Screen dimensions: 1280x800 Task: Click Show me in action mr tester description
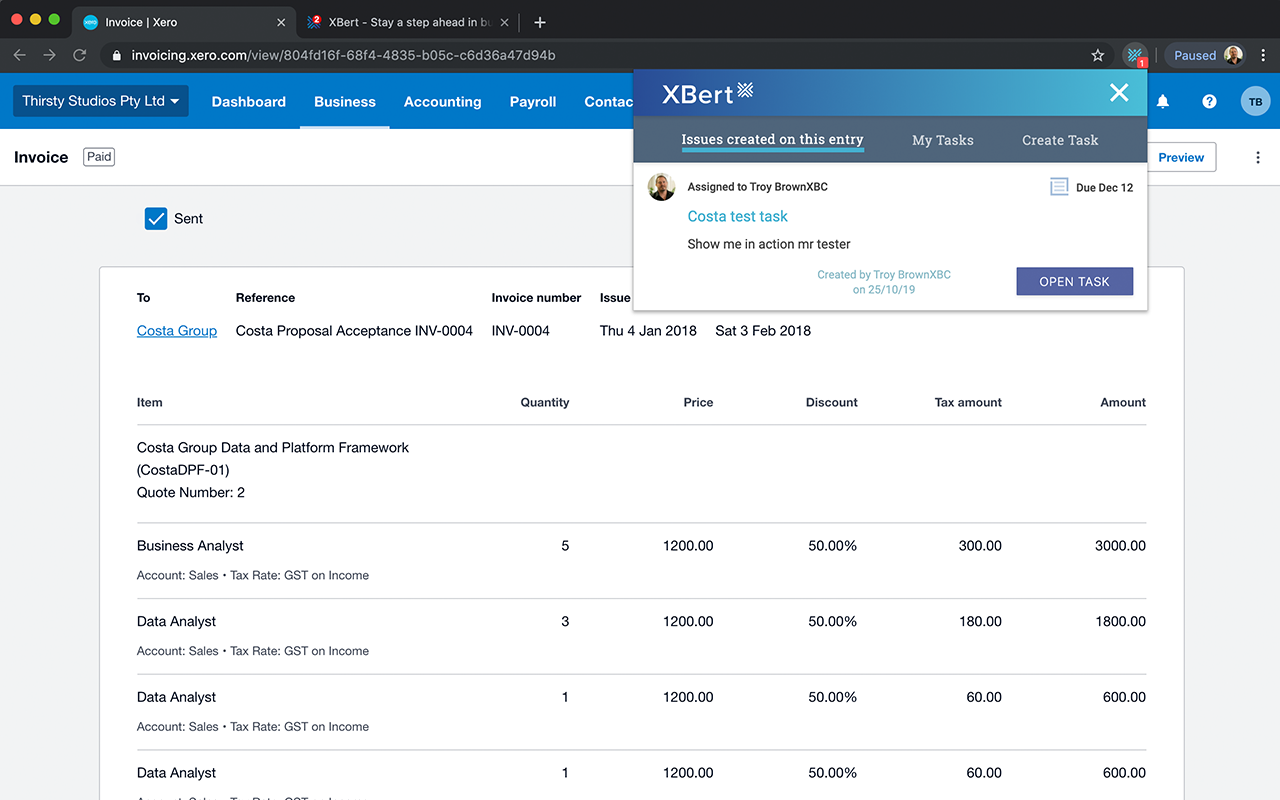point(769,244)
